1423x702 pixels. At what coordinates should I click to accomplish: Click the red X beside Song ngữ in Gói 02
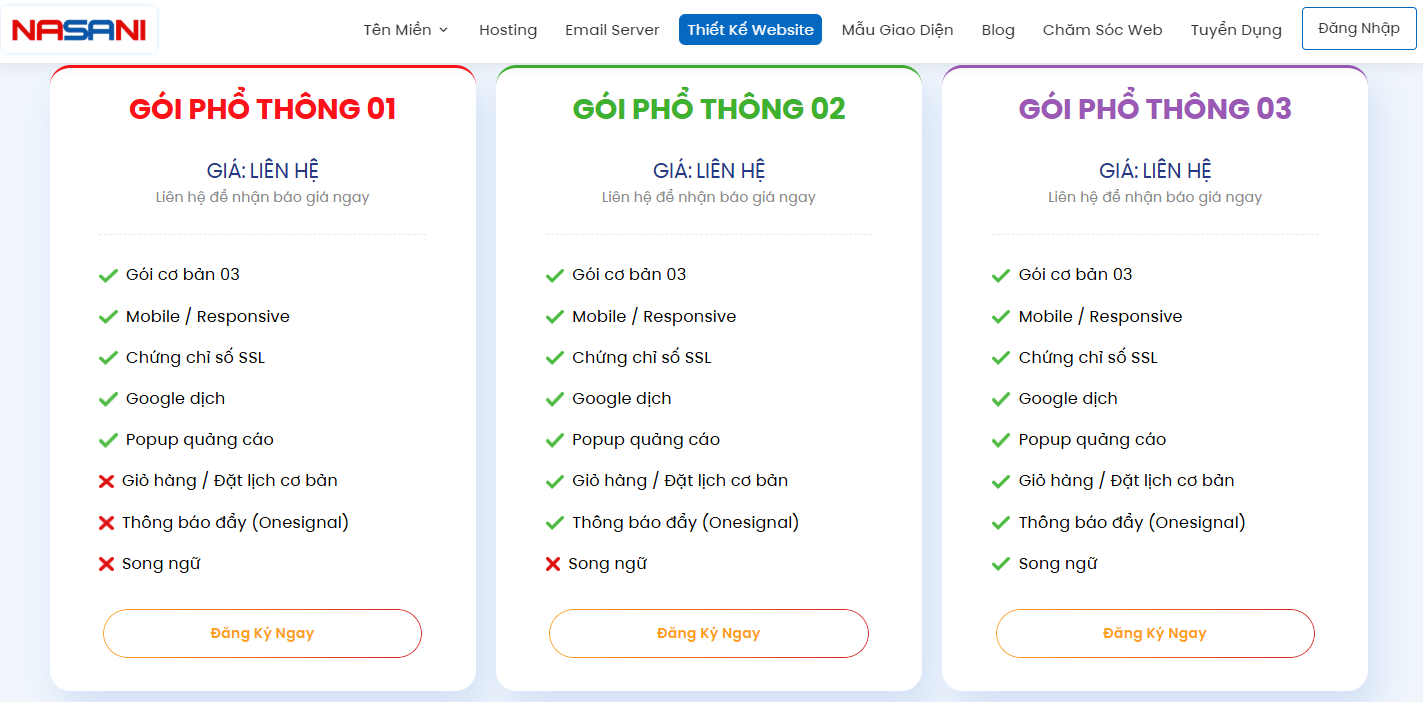point(552,563)
